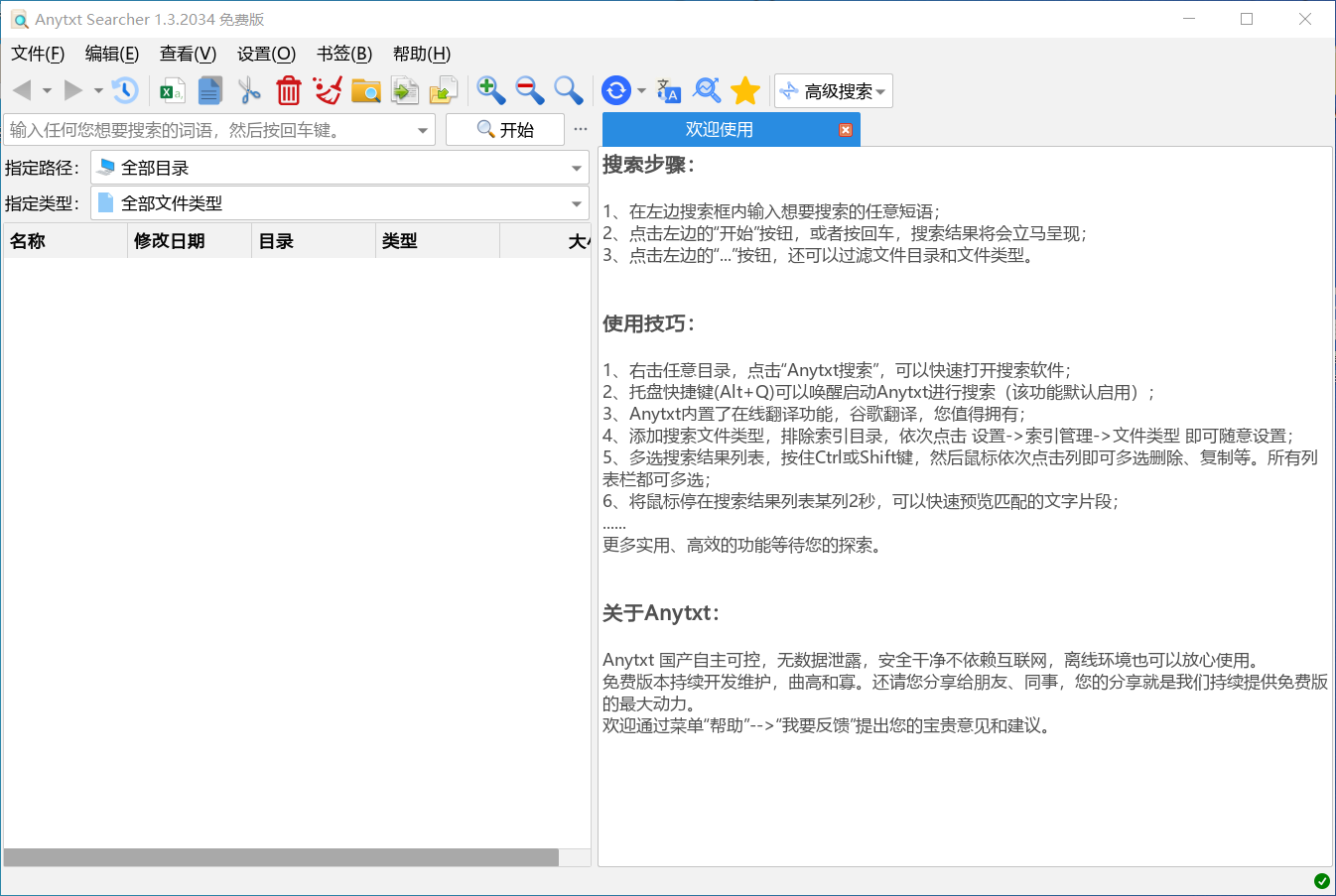
Task: Click the forward navigation arrow
Action: pos(73,90)
